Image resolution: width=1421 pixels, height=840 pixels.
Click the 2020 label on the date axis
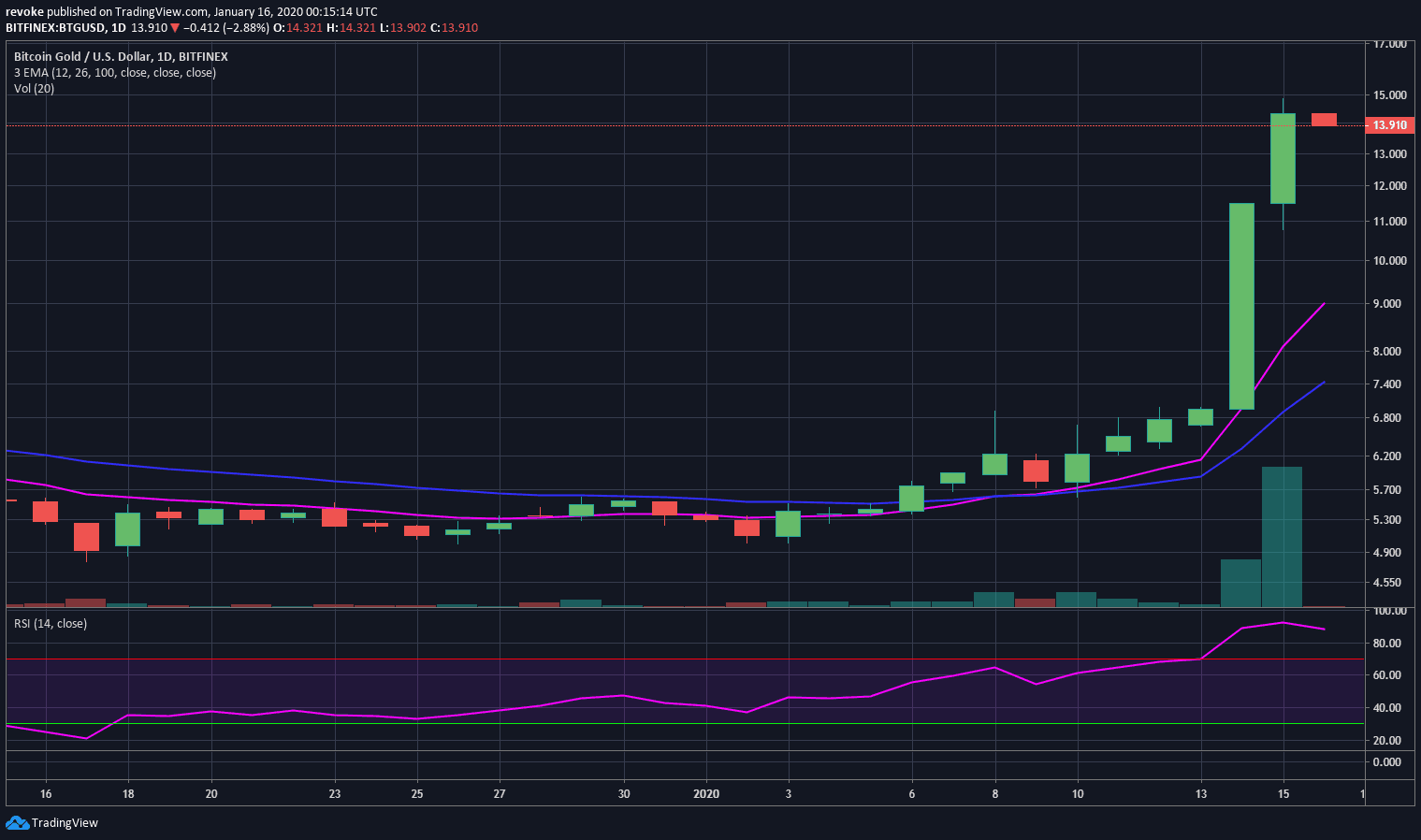coord(706,794)
